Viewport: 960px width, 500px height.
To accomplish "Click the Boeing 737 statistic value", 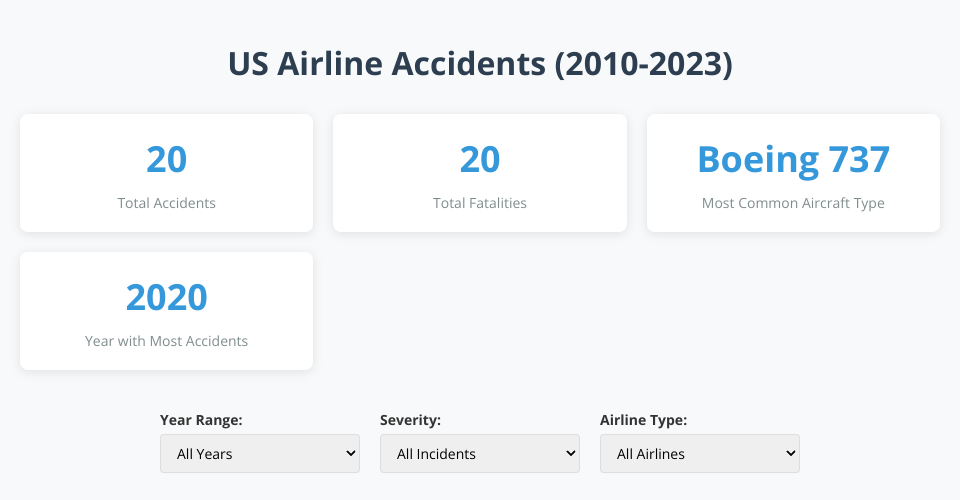I will click(x=793, y=160).
